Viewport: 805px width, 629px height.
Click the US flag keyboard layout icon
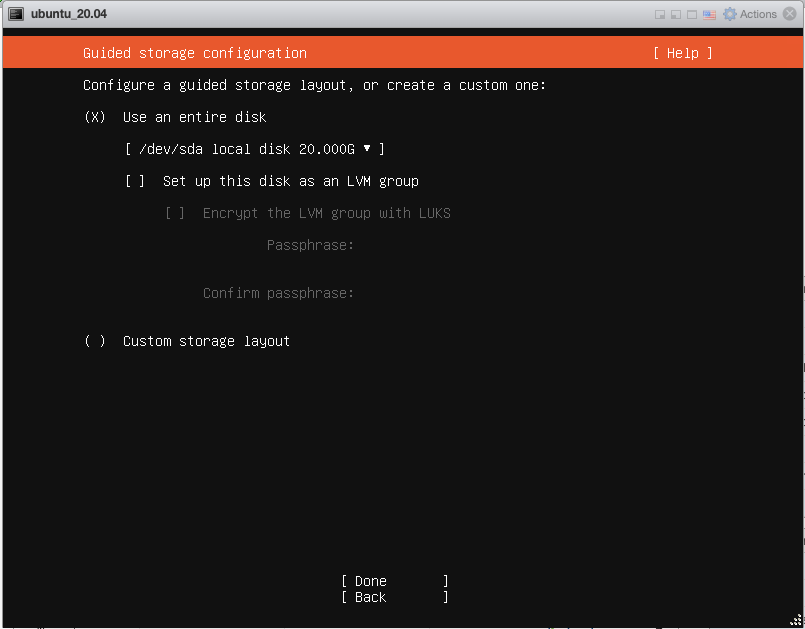point(709,14)
